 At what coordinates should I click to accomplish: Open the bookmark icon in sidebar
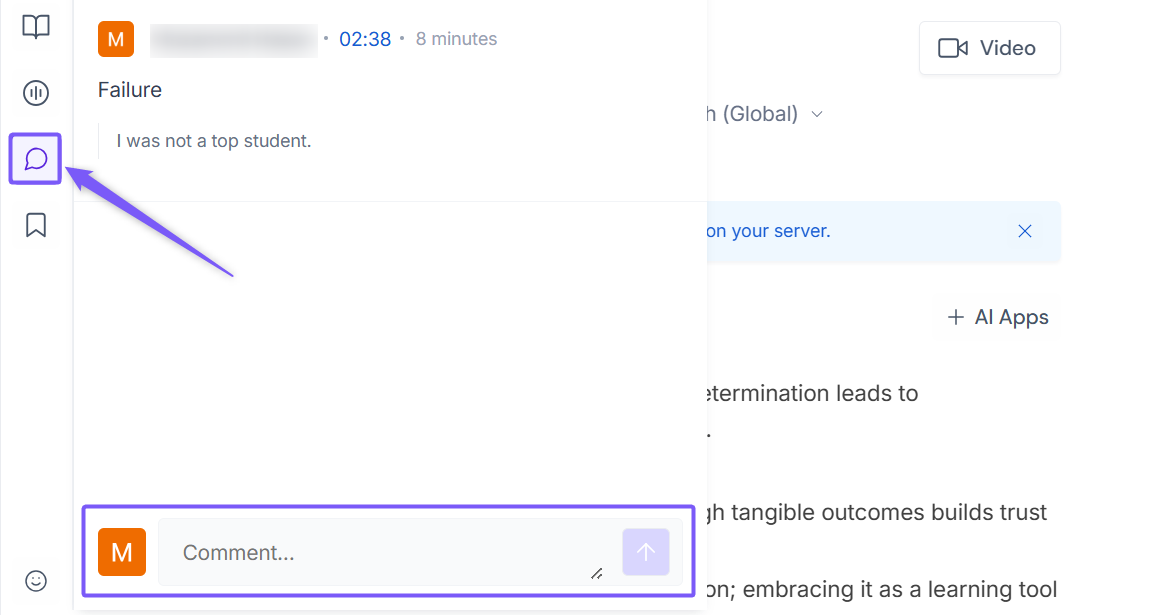click(36, 225)
